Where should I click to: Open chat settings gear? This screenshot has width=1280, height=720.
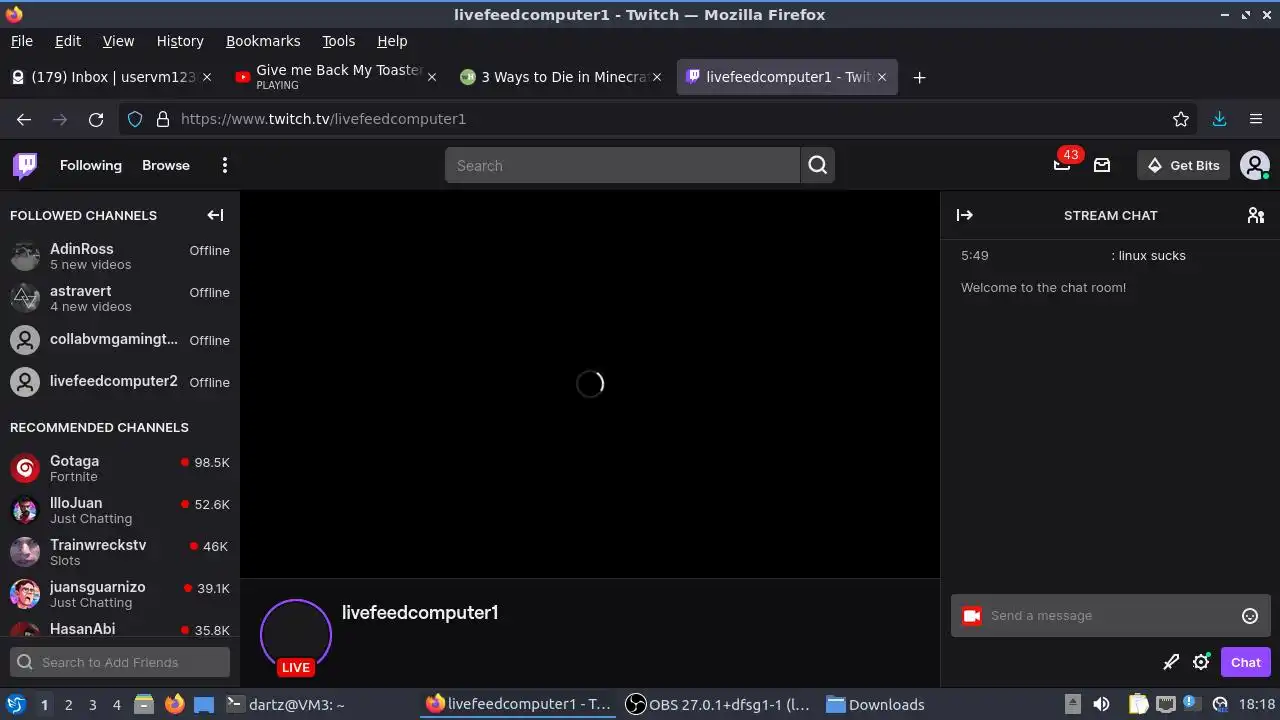[1201, 662]
